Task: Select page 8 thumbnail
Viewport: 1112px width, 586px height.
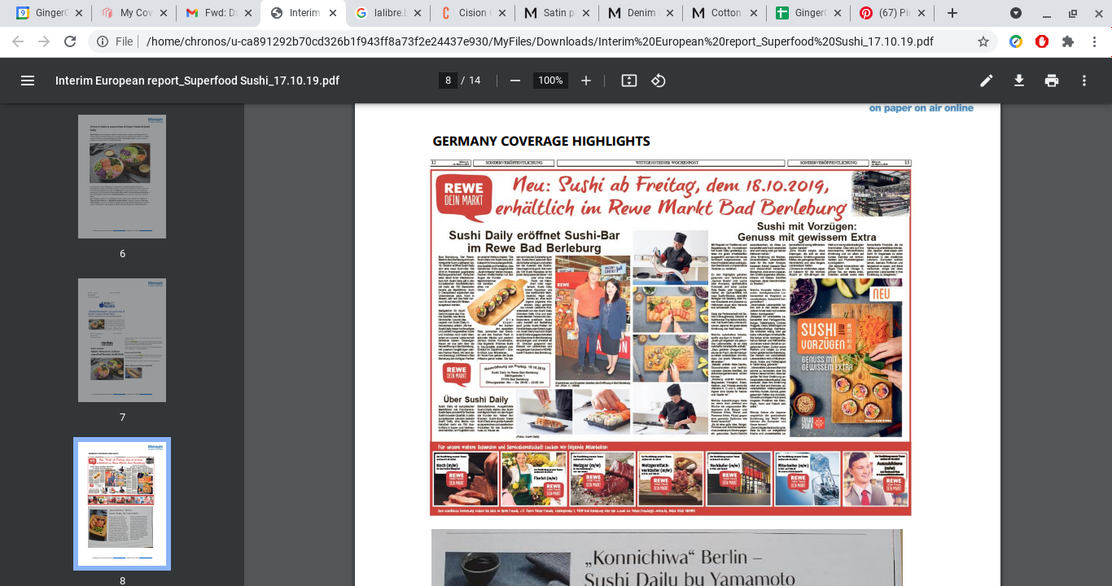Action: [122, 504]
